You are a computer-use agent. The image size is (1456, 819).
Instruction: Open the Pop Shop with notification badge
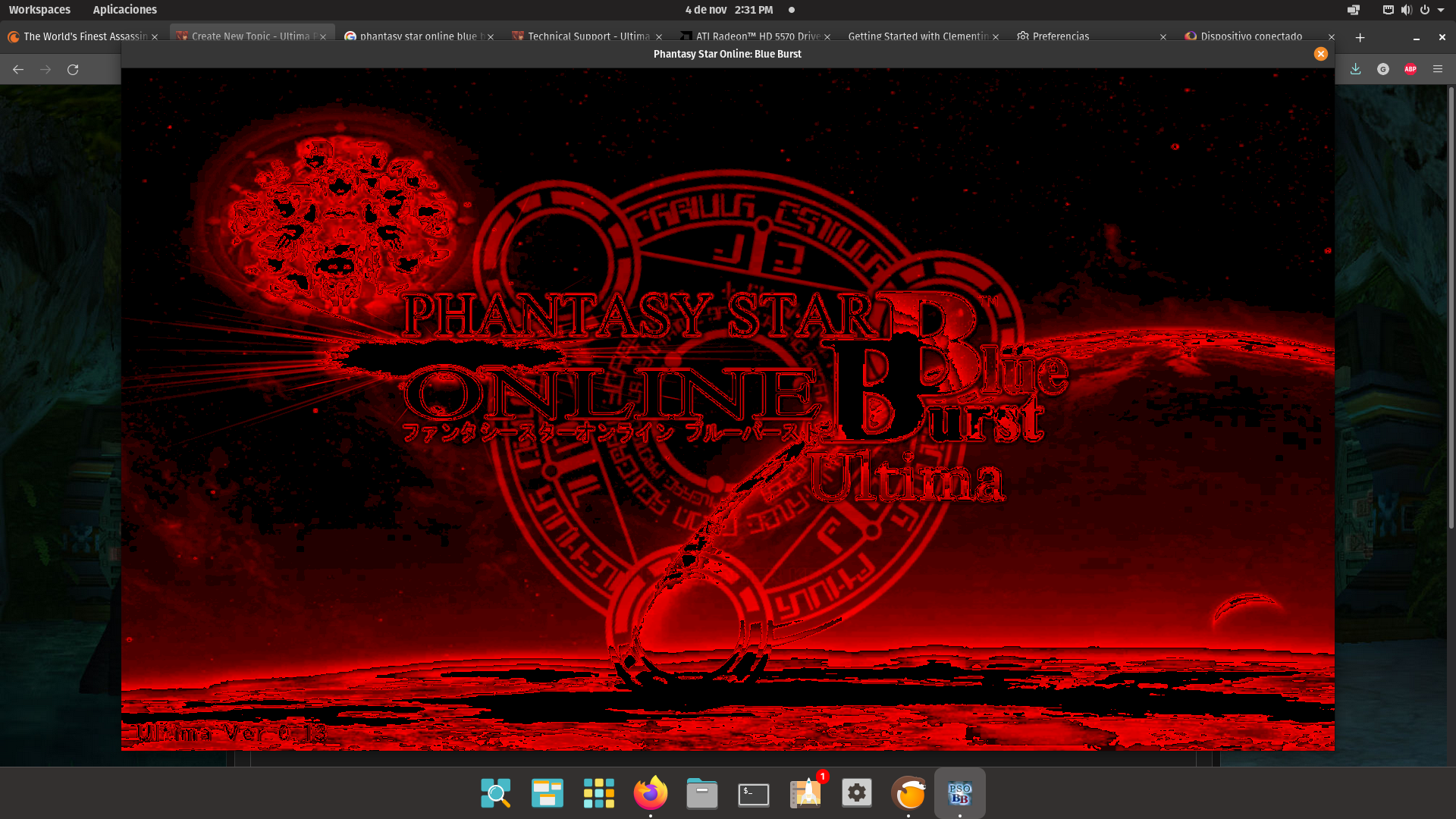805,793
